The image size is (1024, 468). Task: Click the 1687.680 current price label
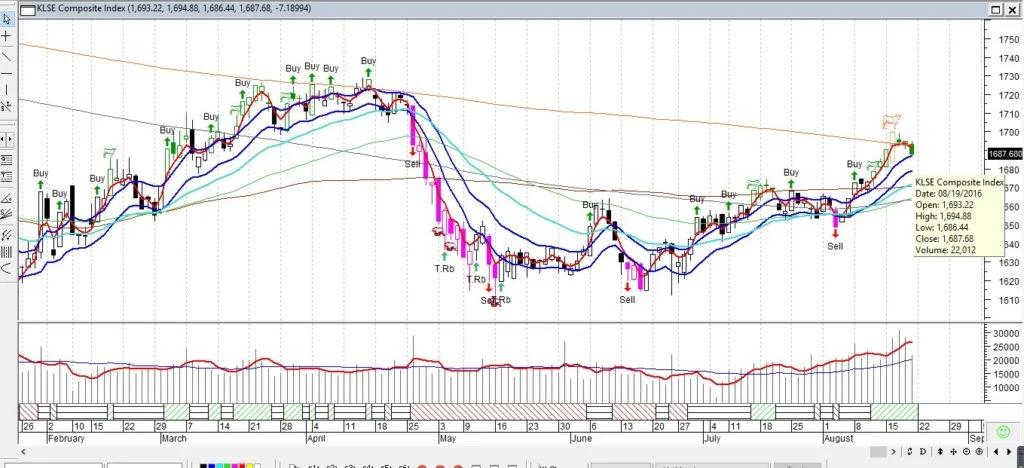click(1004, 154)
